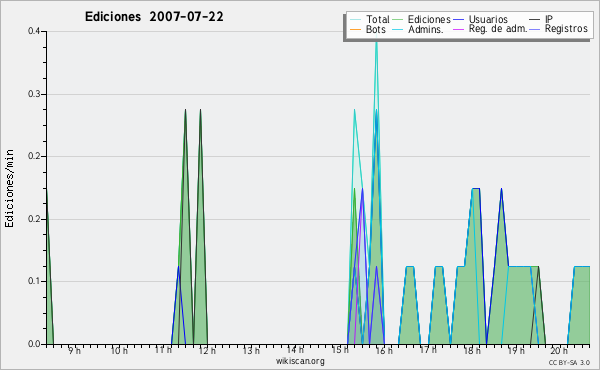This screenshot has width=600, height=370.
Task: Click the Ediciones legend green line
Action: [398, 20]
